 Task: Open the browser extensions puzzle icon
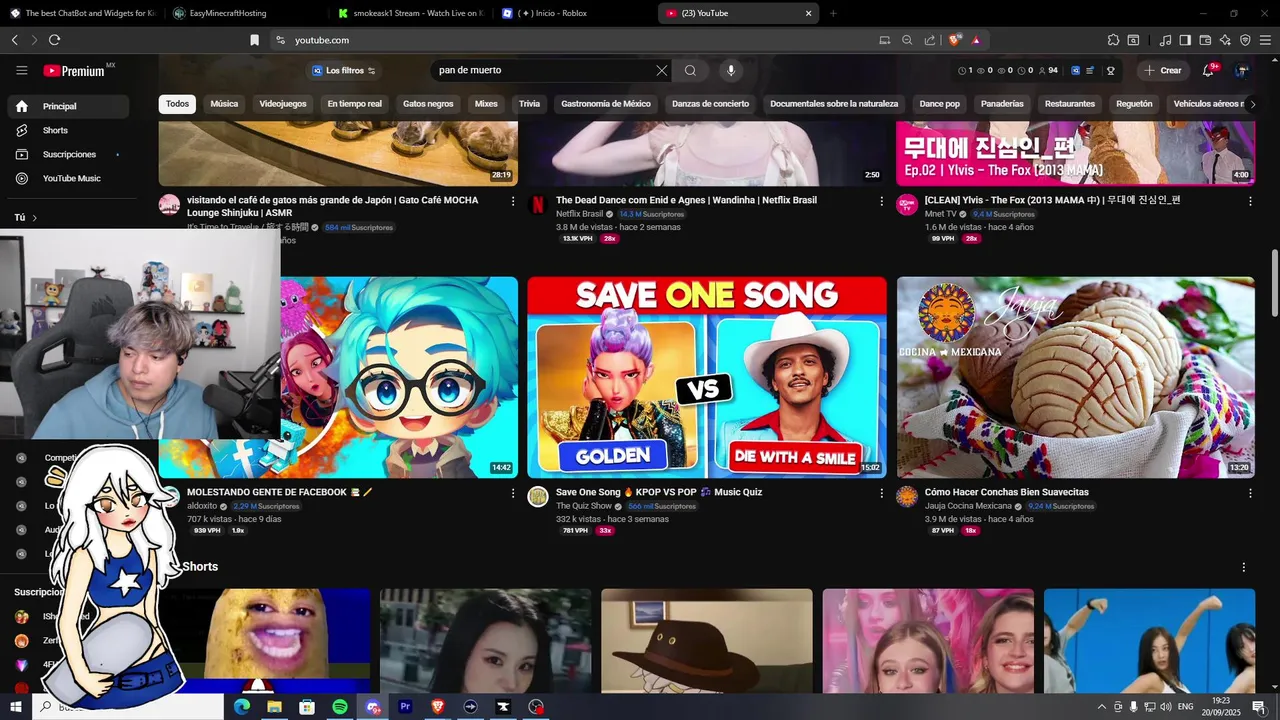(x=1113, y=40)
